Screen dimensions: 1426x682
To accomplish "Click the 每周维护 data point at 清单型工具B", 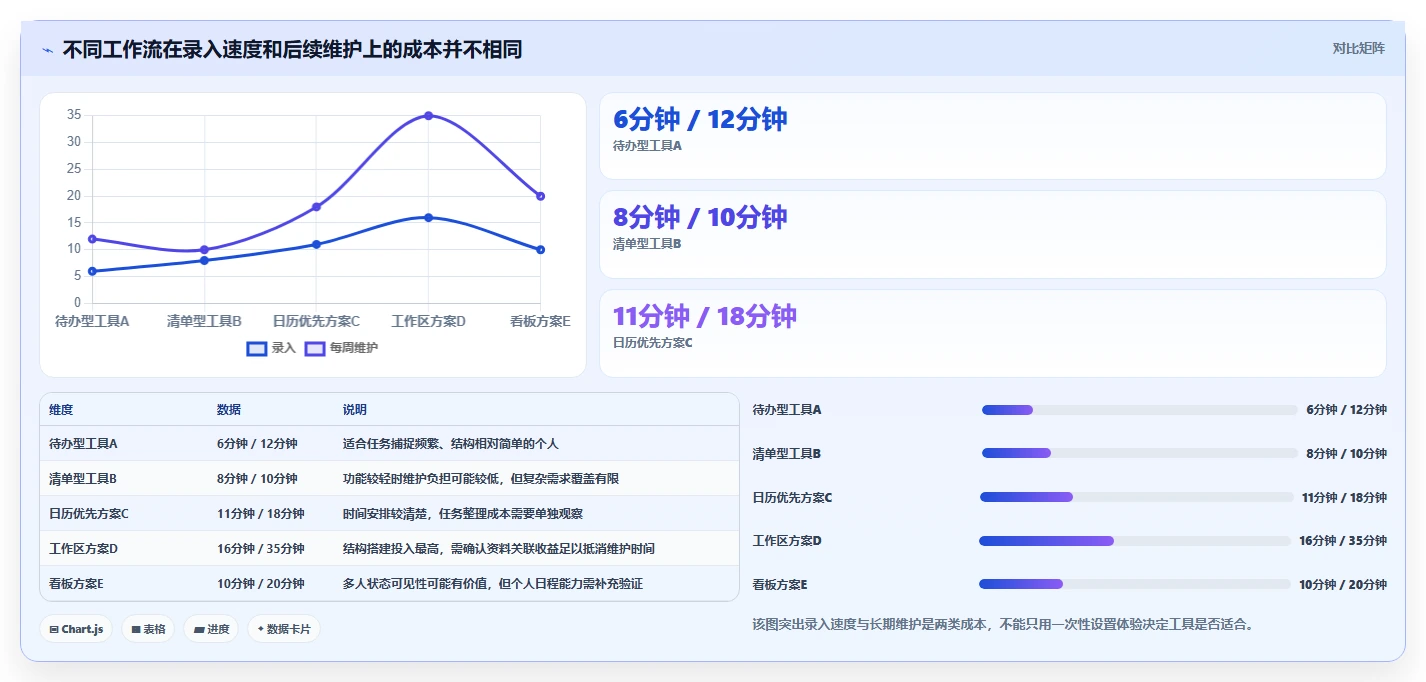I will click(x=204, y=250).
